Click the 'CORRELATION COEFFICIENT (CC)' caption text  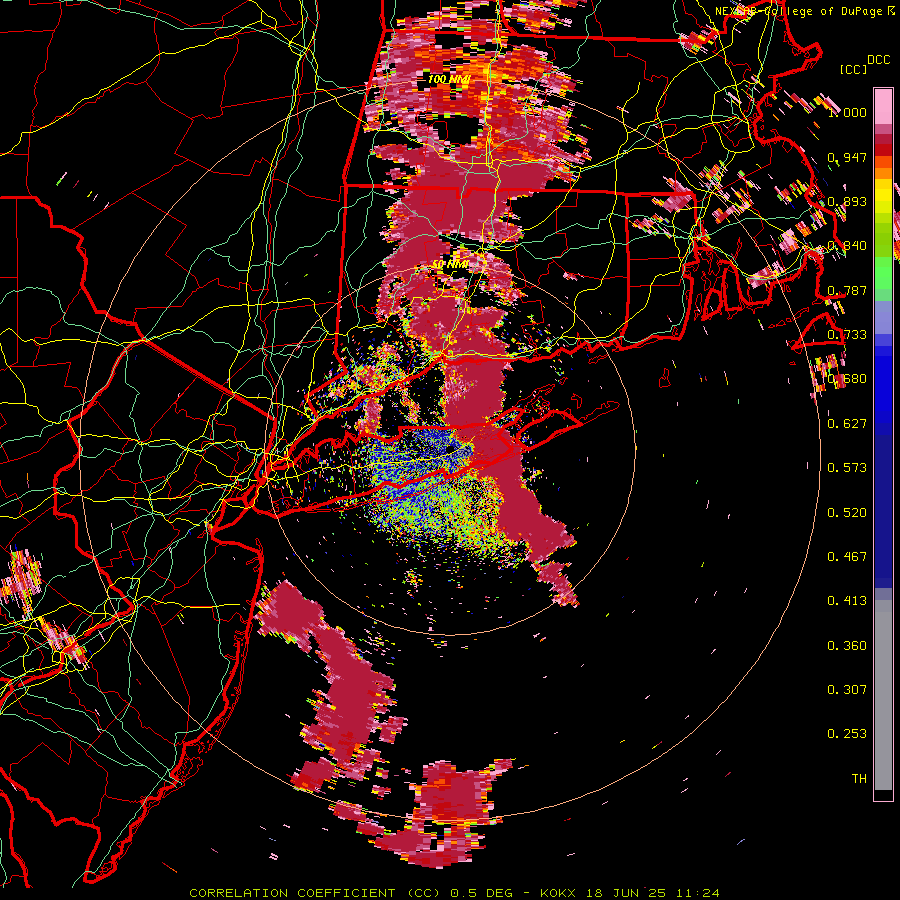315,893
